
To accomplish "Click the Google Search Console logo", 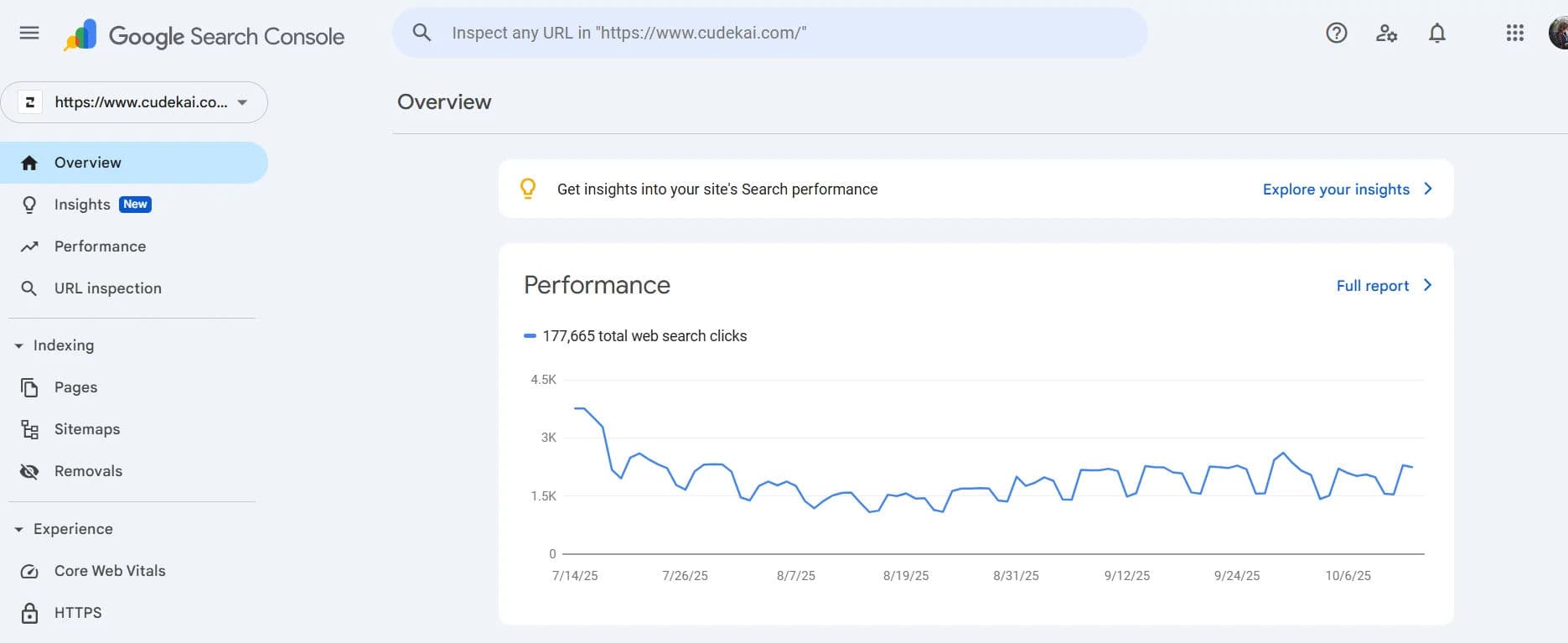I will click(204, 36).
